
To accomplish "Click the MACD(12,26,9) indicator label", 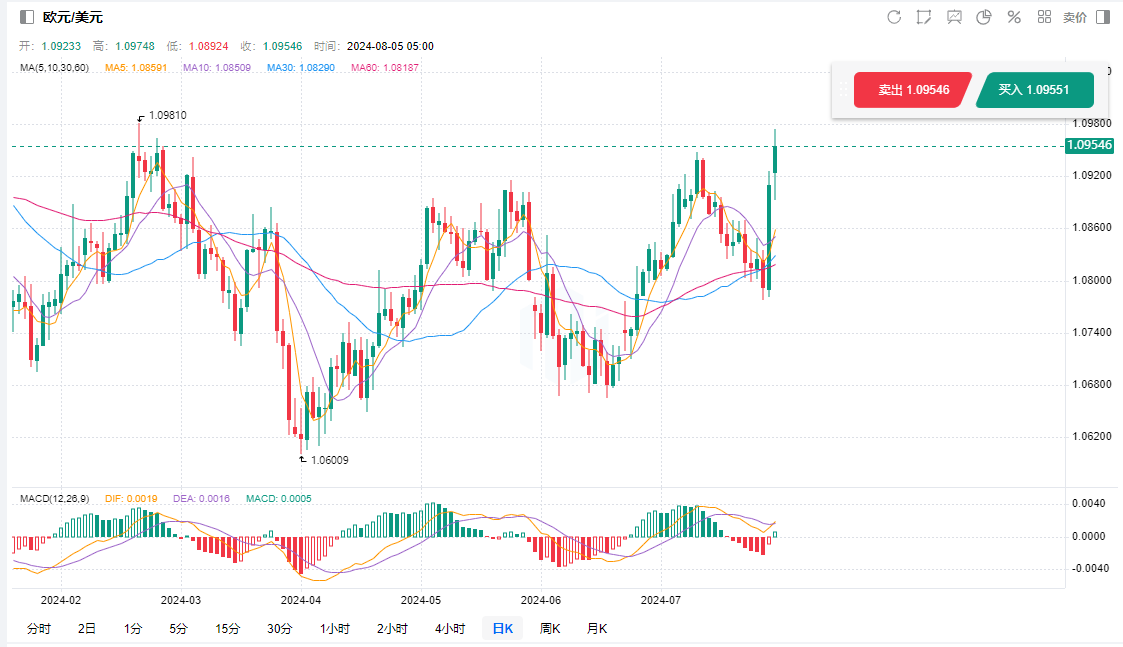I will pos(55,498).
